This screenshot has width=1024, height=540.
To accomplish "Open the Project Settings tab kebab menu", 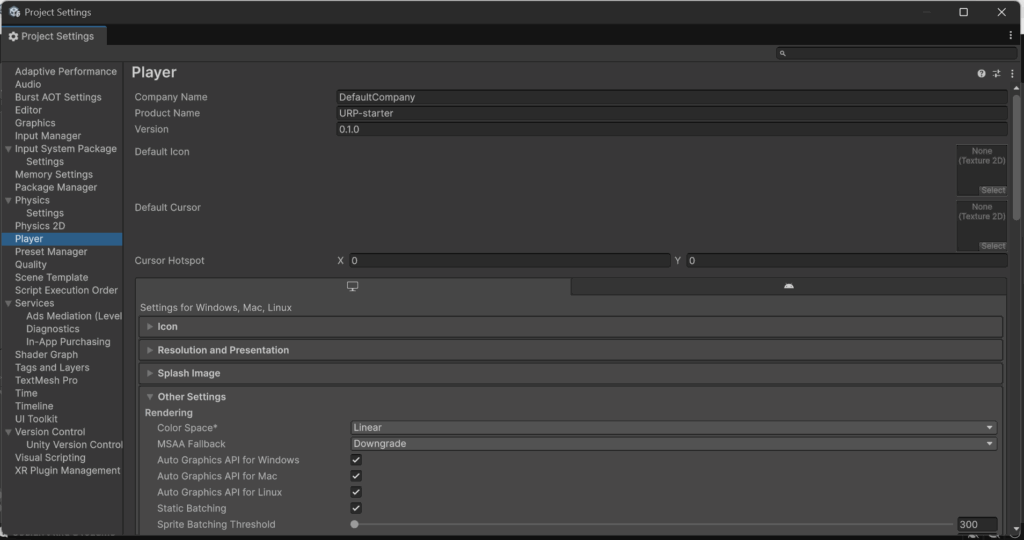I will (1011, 36).
